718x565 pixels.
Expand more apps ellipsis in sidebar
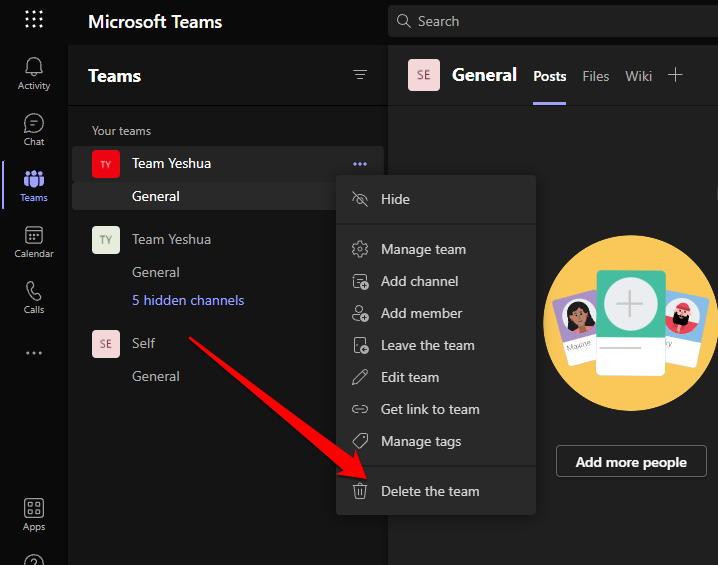click(34, 353)
